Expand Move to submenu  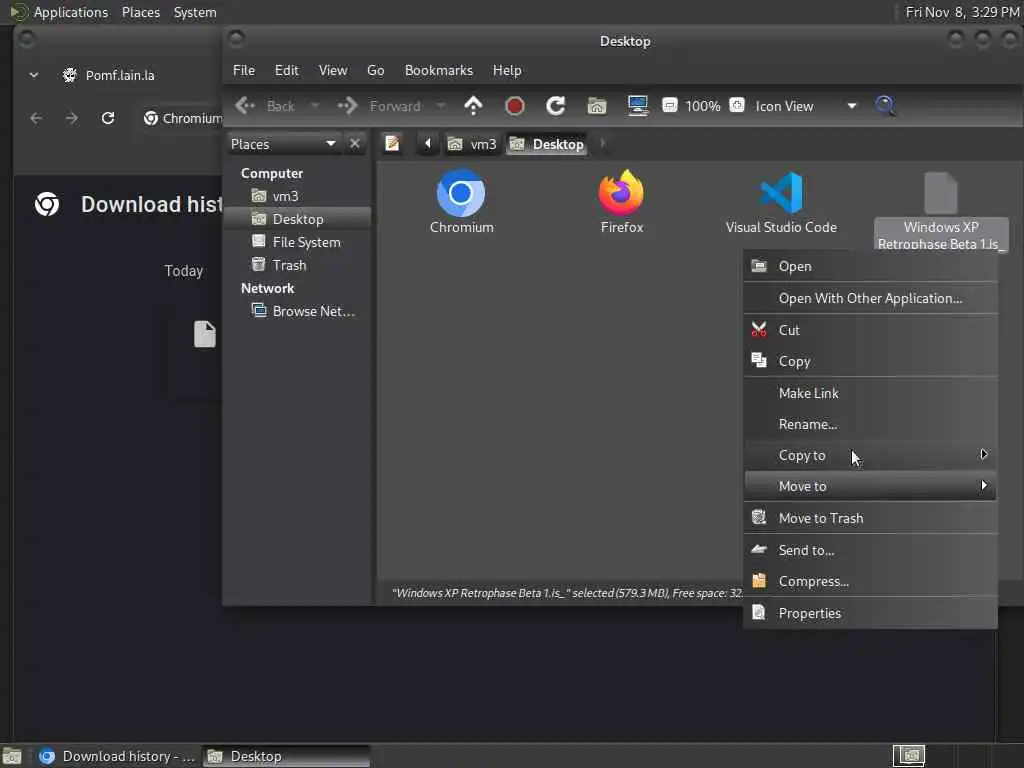pos(870,486)
